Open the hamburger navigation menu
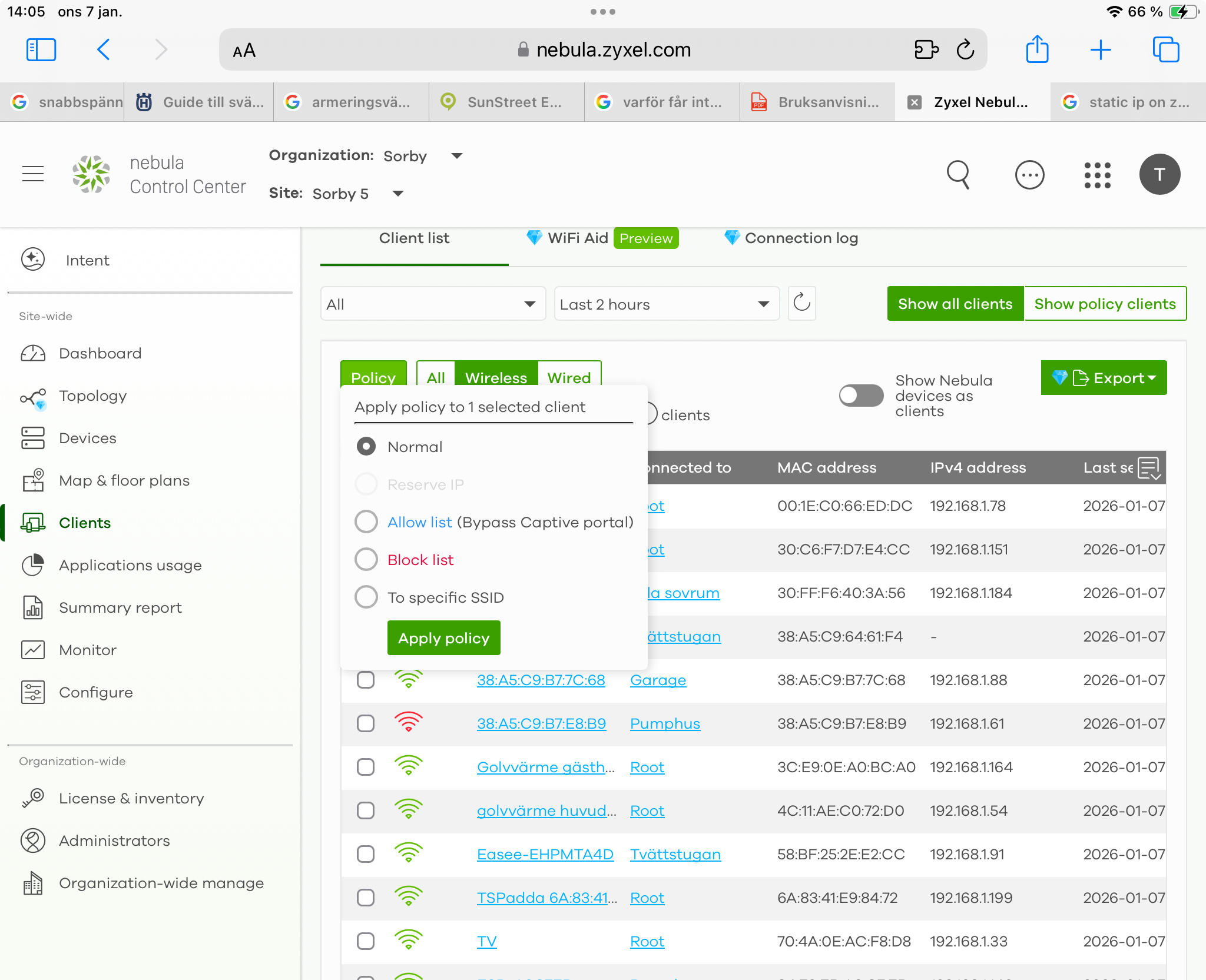 [x=33, y=174]
